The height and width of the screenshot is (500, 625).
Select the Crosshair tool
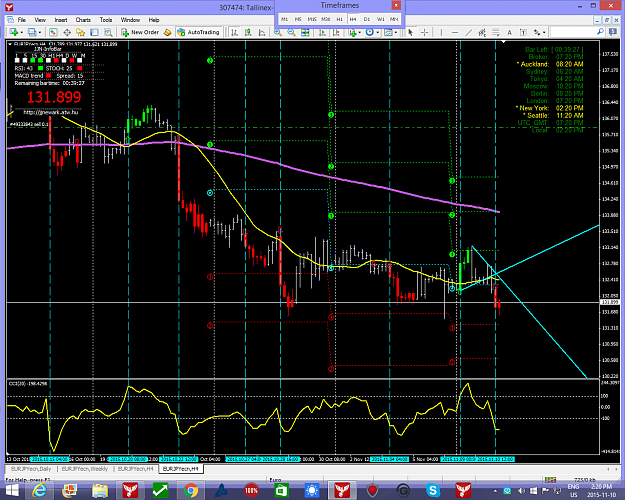pos(425,32)
